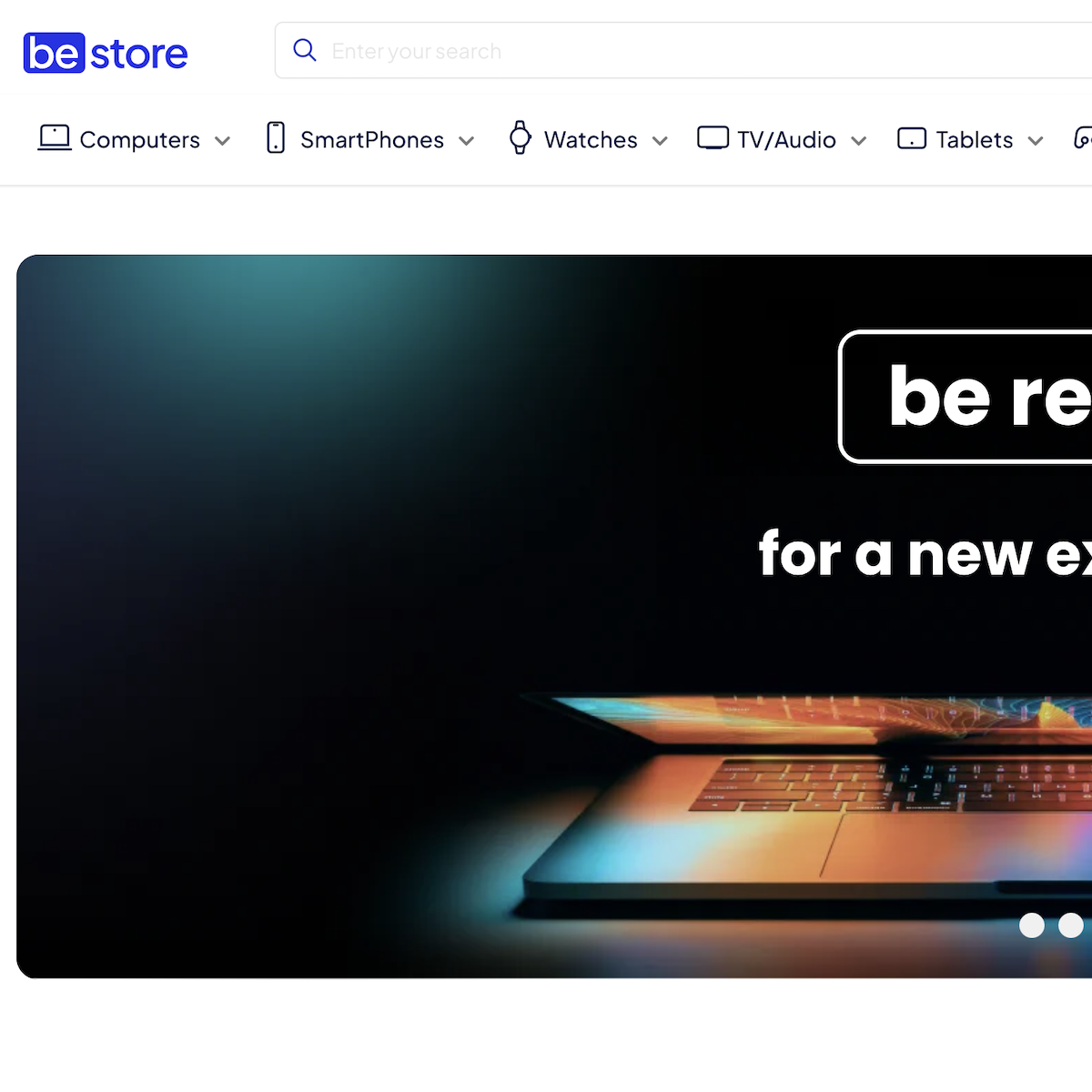Click the Computers laptop icon
The image size is (1092, 1092).
(x=55, y=138)
